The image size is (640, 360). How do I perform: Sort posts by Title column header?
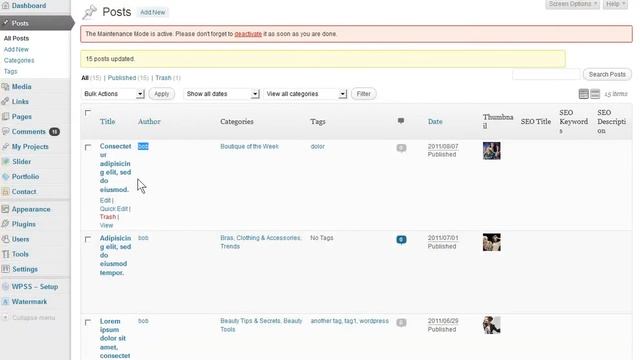point(108,122)
